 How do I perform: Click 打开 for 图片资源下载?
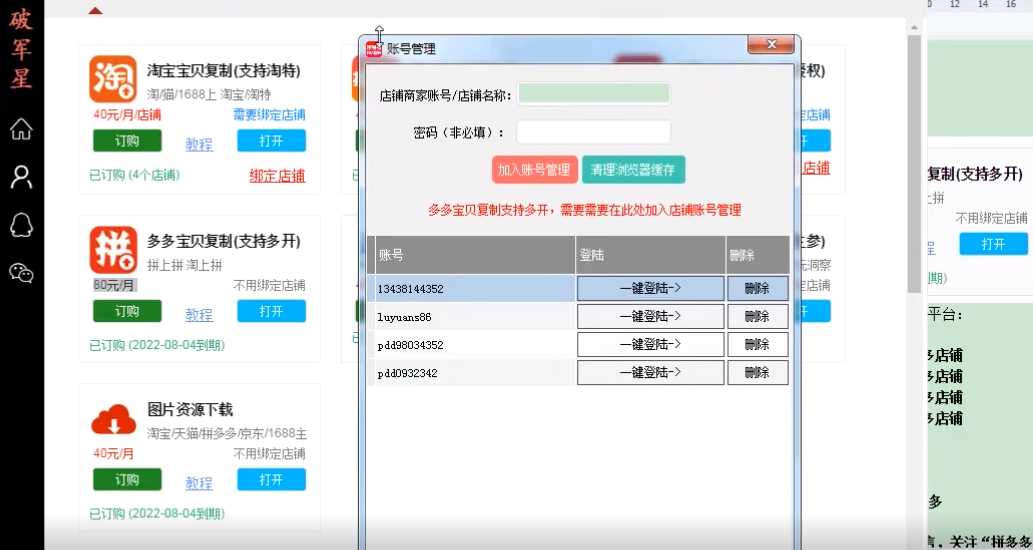point(271,479)
